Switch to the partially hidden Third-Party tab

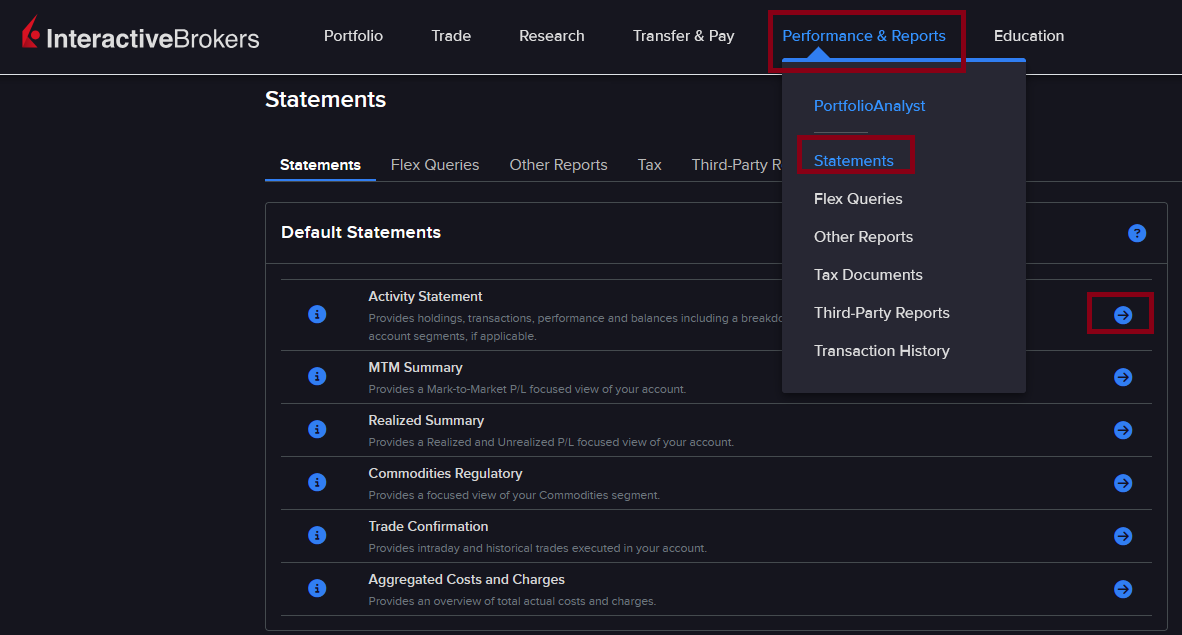coord(736,165)
